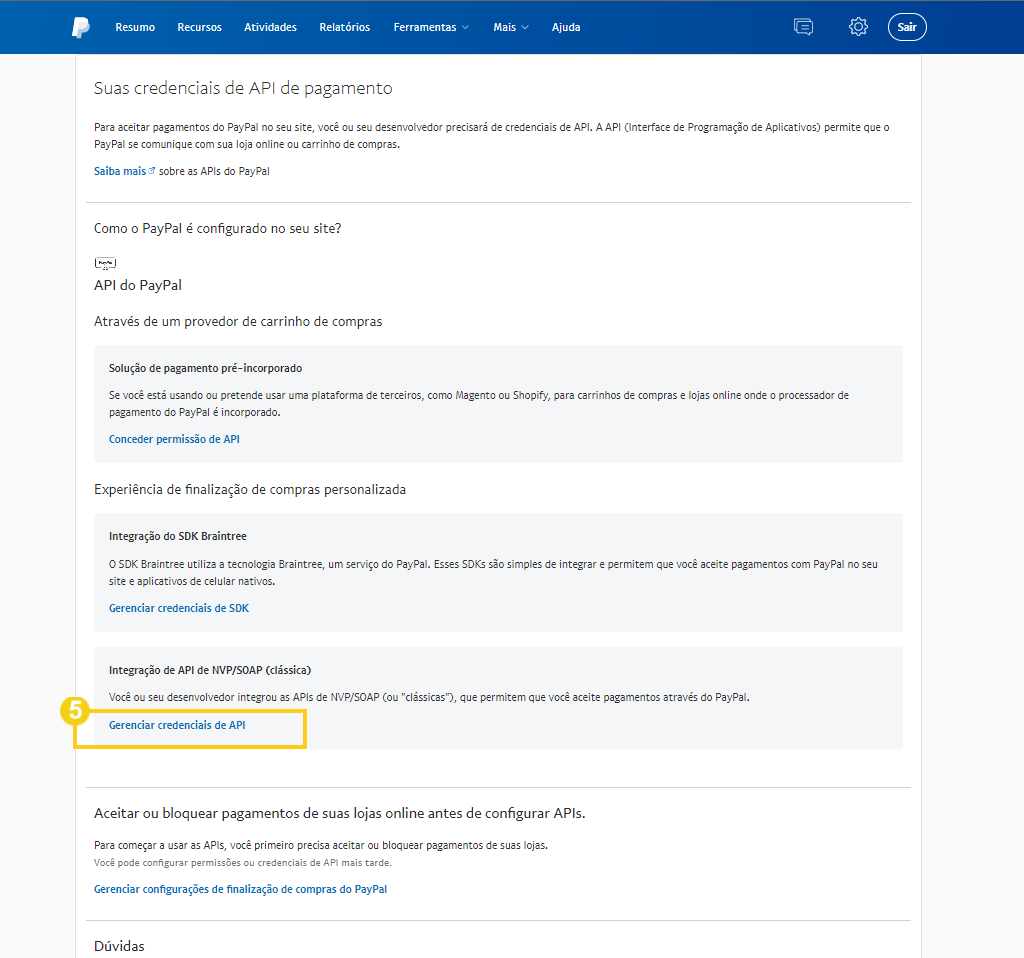The image size is (1024, 958).
Task: Click 'Integração de API de NVP/SOAP (clássica)' title
Action: pyautogui.click(x=210, y=670)
